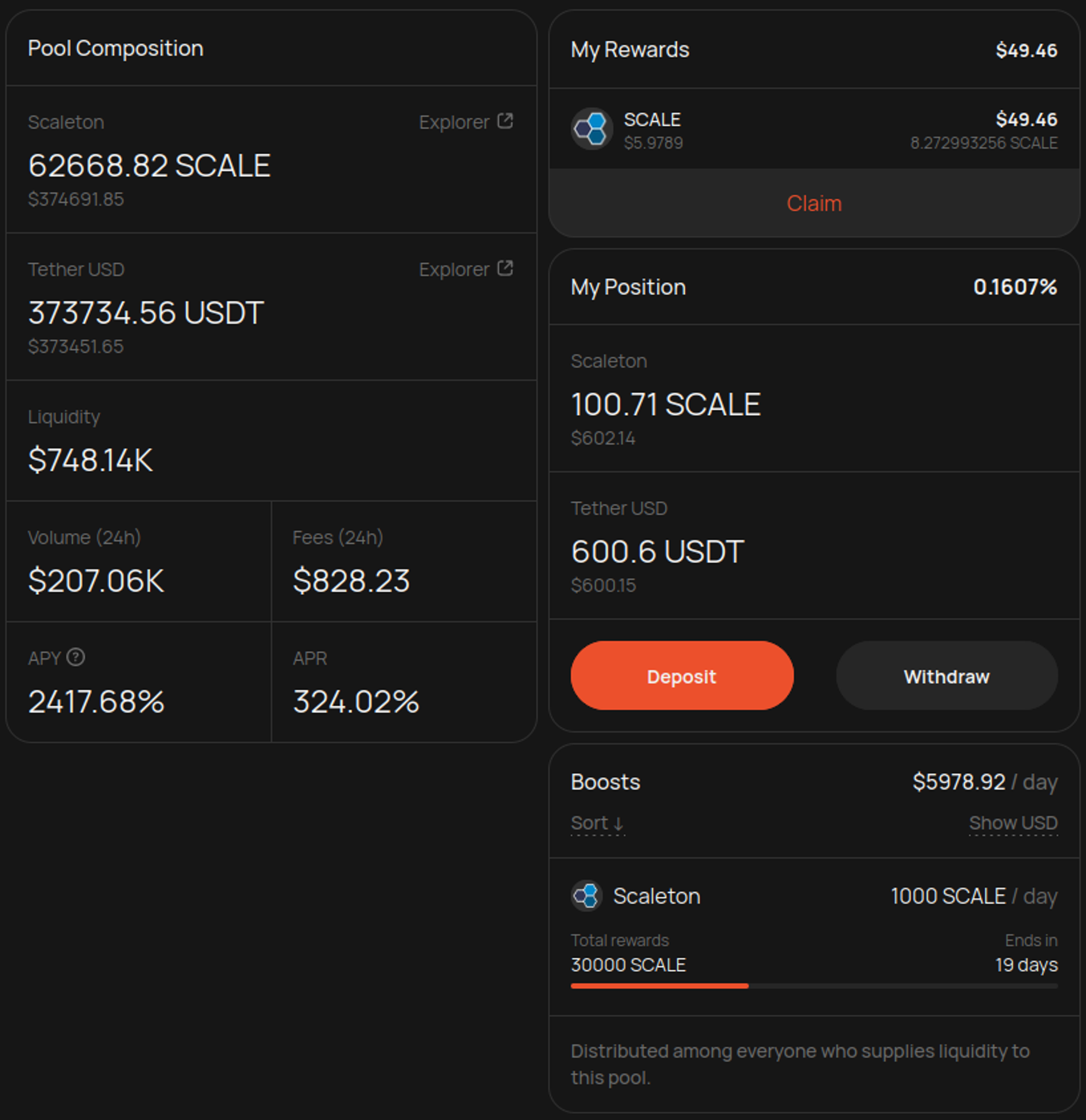Claim the SCALE rewards
This screenshot has height=1120, width=1086.
click(814, 203)
